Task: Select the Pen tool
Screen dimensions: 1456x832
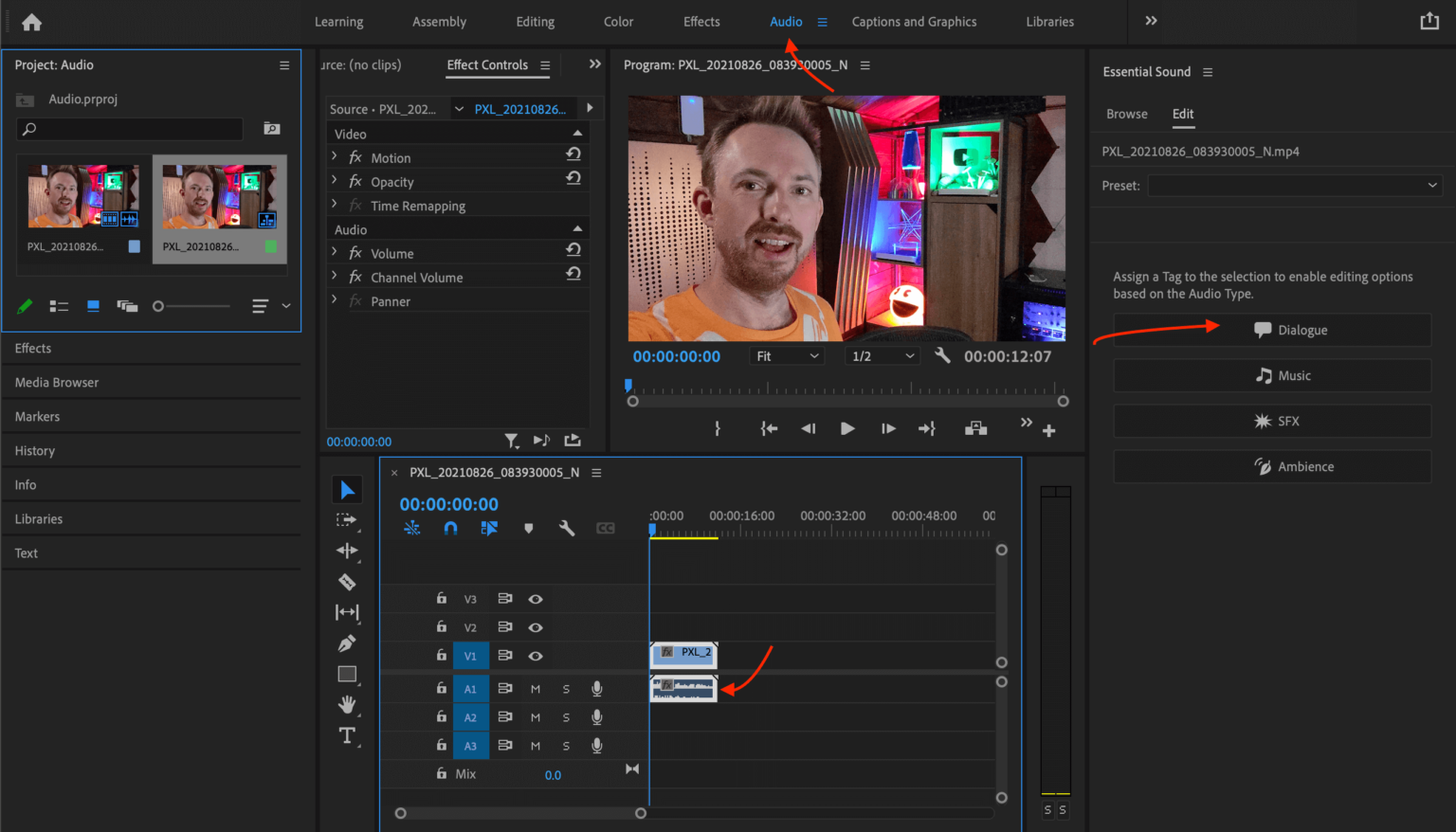Action: coord(347,643)
